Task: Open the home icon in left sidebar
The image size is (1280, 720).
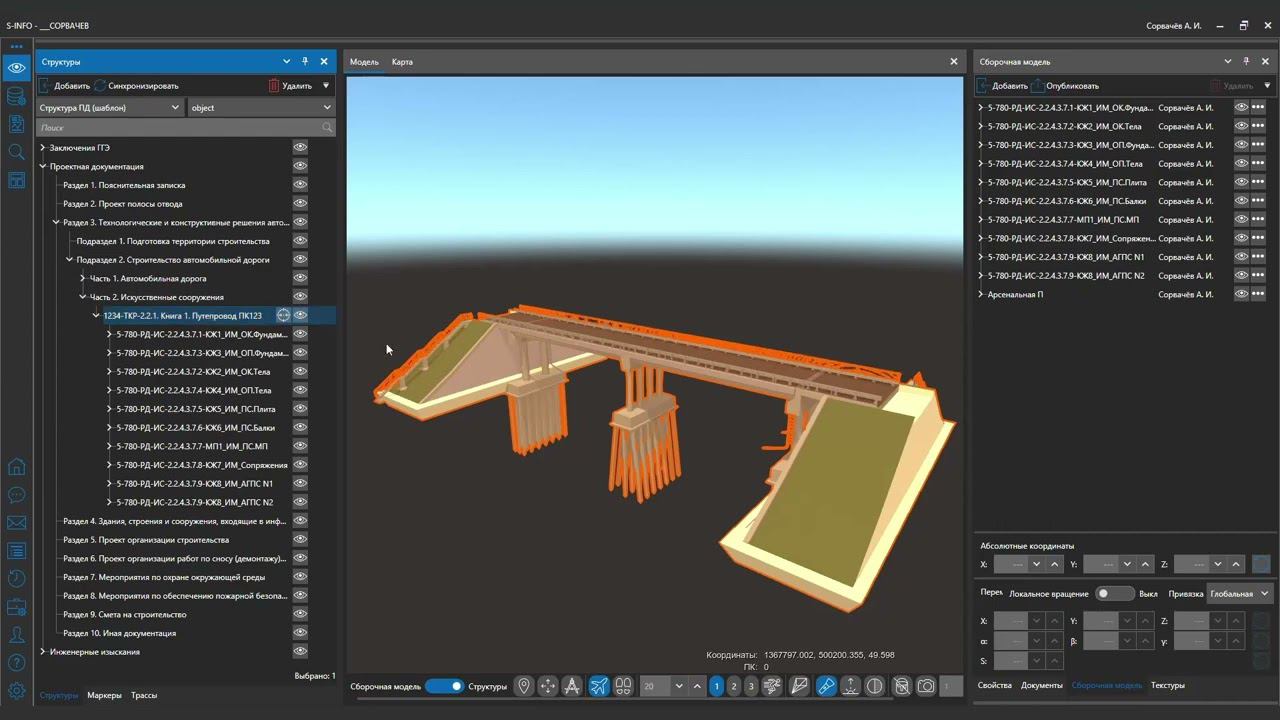Action: [x=16, y=467]
